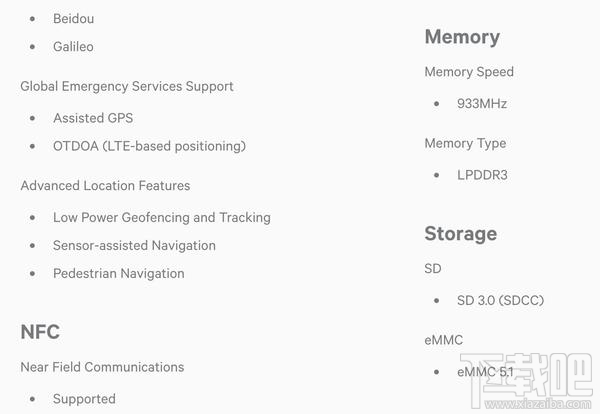
Task: Select the Assisted GPS item
Action: coord(93,118)
